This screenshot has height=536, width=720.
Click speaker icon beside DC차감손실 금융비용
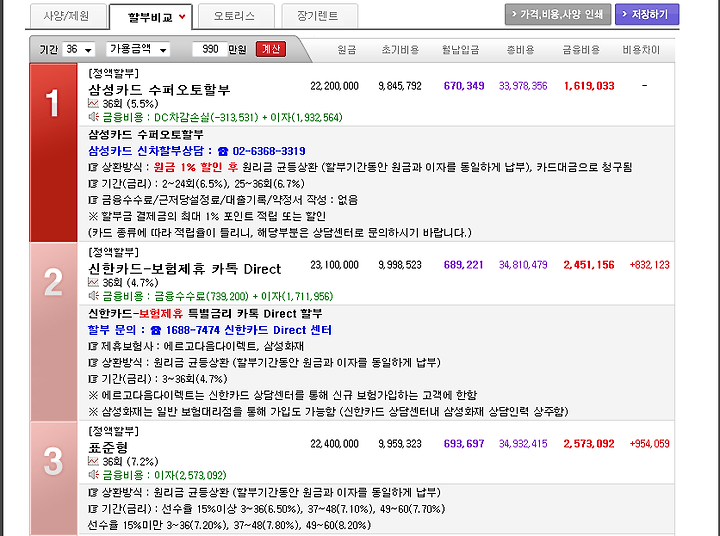click(94, 117)
